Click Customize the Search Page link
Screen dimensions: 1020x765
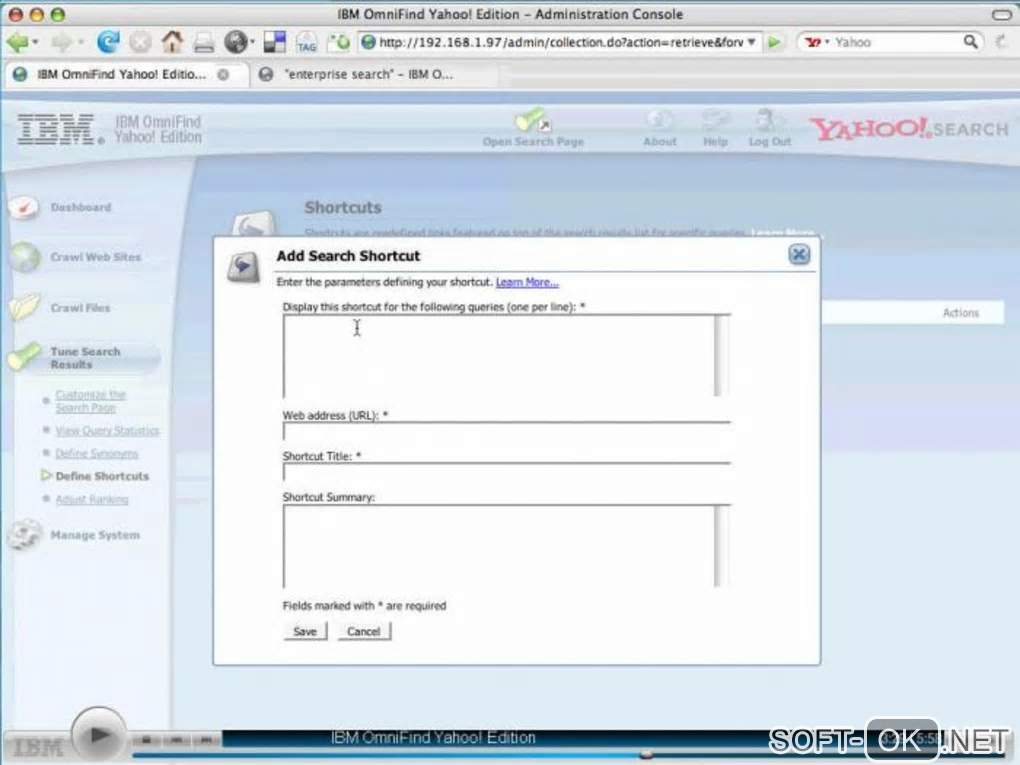click(x=90, y=401)
